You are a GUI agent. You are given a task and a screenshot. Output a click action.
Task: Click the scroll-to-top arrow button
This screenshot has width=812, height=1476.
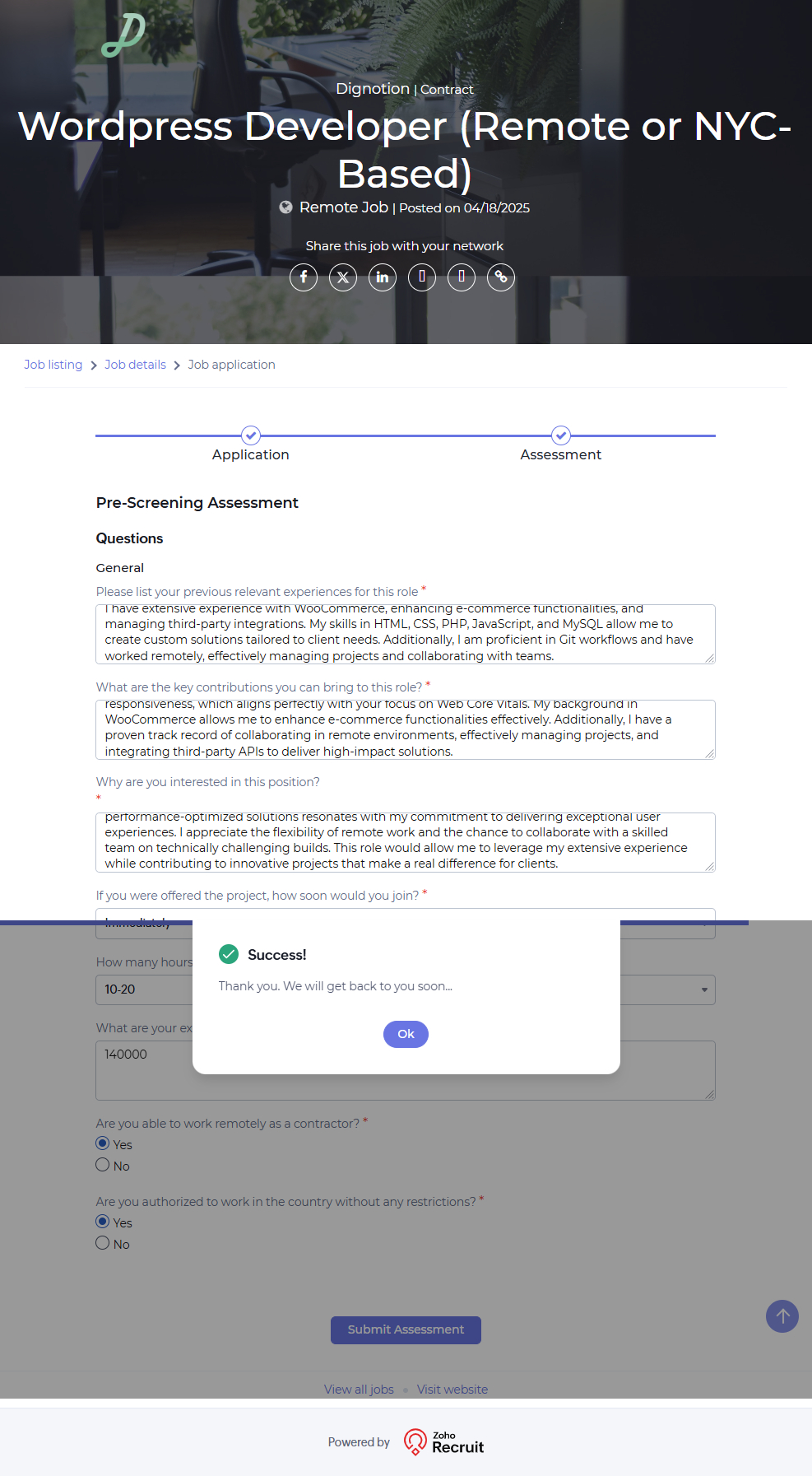[782, 1315]
